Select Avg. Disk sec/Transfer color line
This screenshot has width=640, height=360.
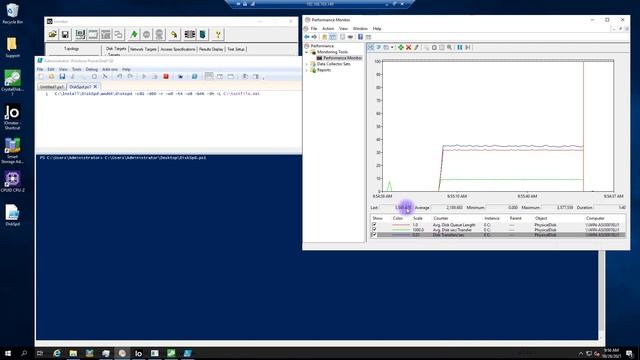(401, 230)
